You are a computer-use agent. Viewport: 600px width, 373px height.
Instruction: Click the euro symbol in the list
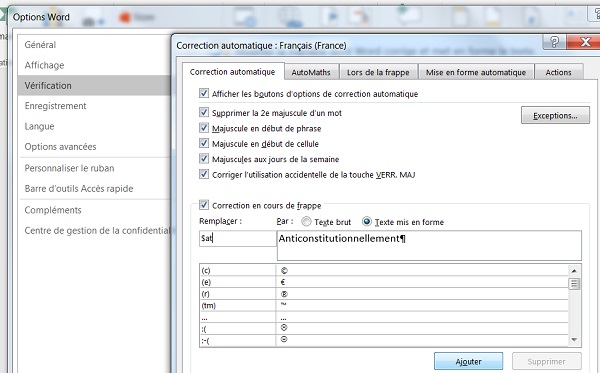pos(283,282)
